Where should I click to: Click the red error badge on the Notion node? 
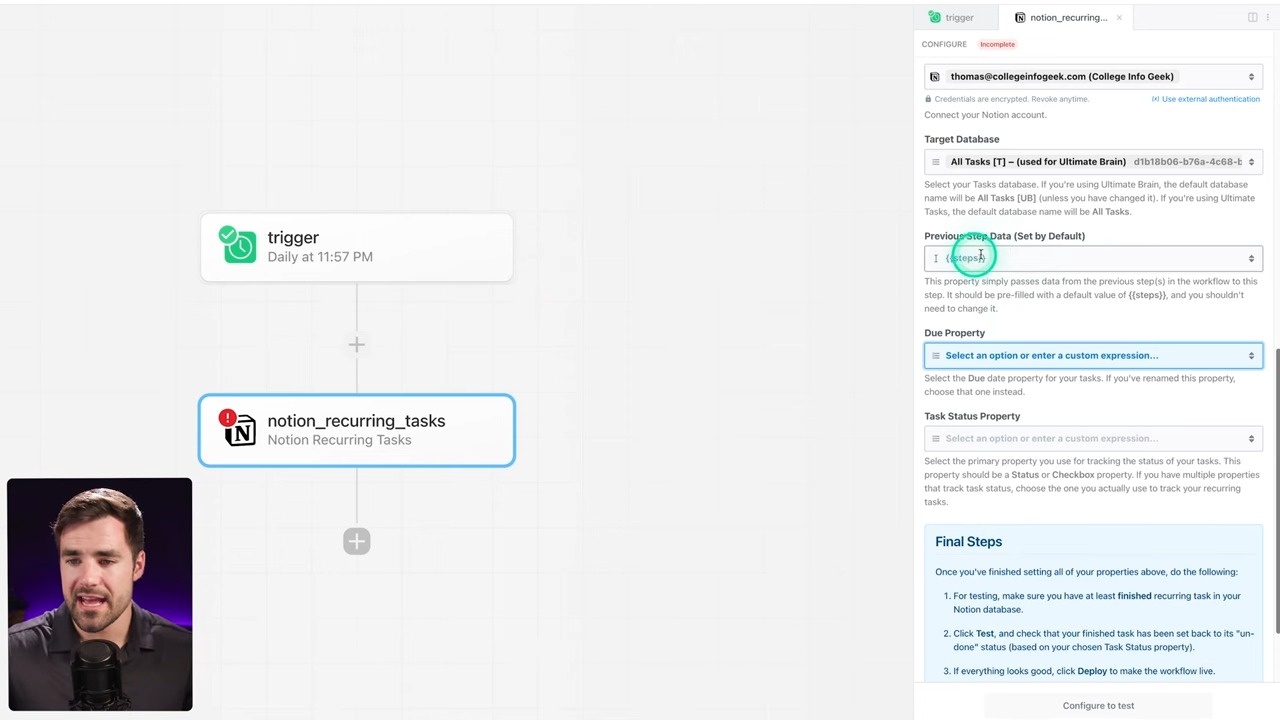tap(227, 417)
